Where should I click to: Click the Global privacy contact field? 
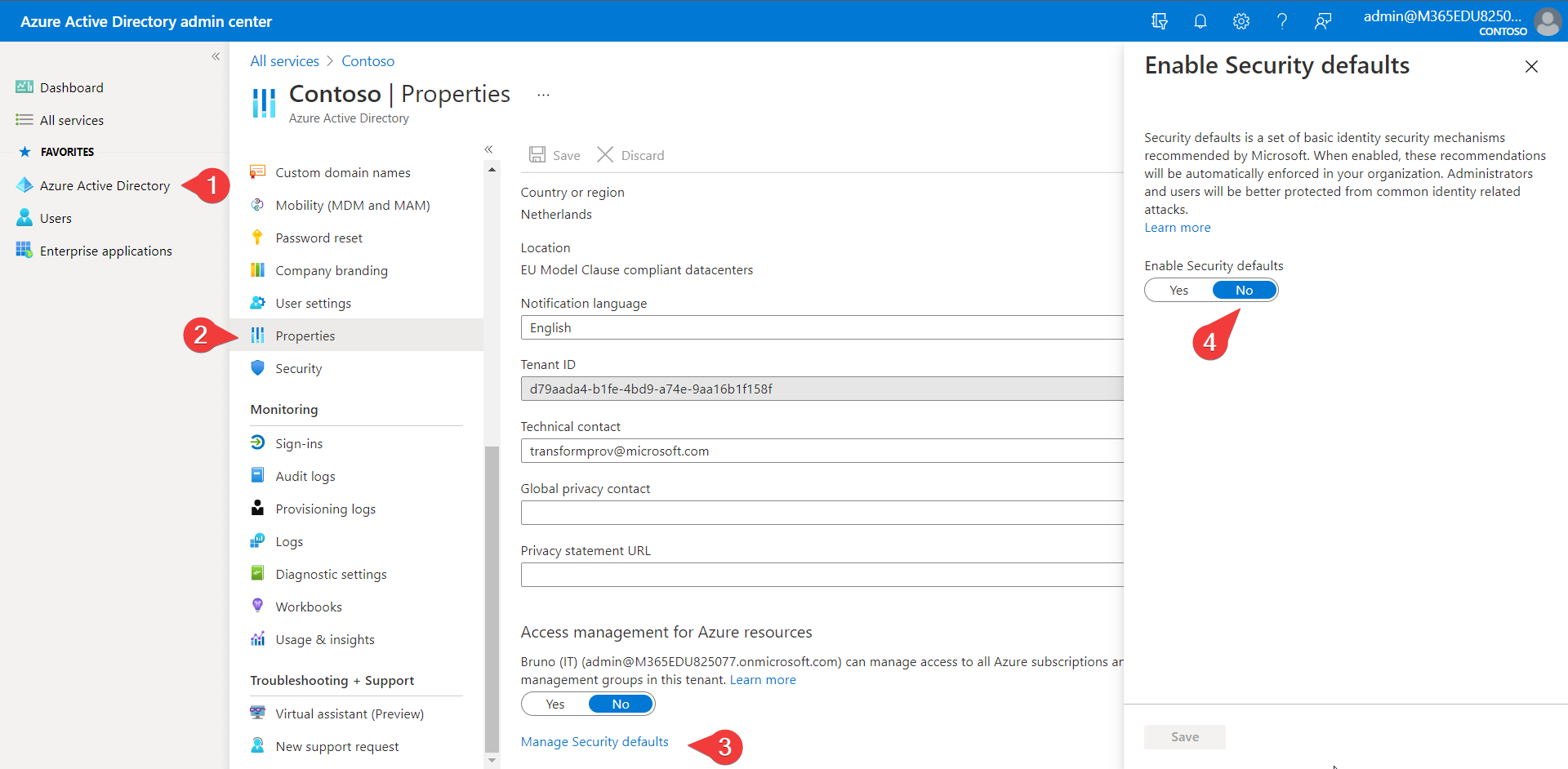(822, 513)
